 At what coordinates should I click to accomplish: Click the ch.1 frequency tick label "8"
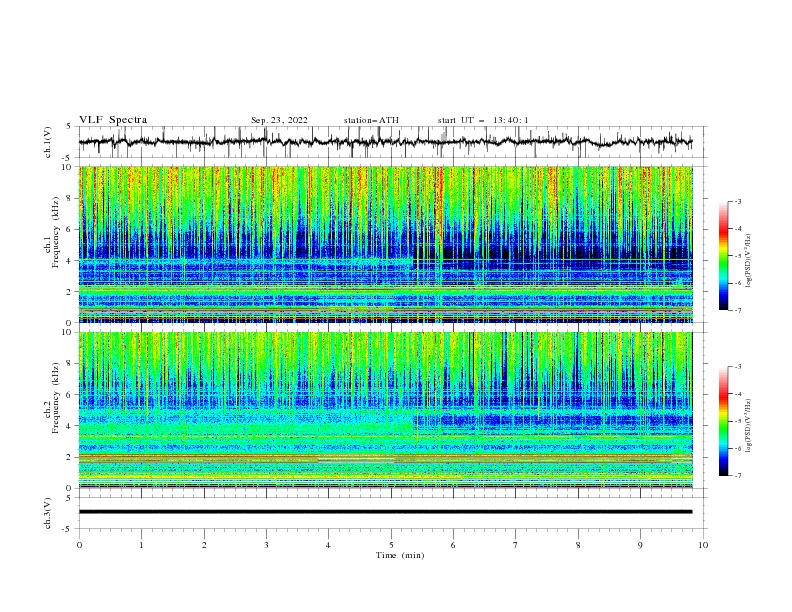click(x=69, y=198)
